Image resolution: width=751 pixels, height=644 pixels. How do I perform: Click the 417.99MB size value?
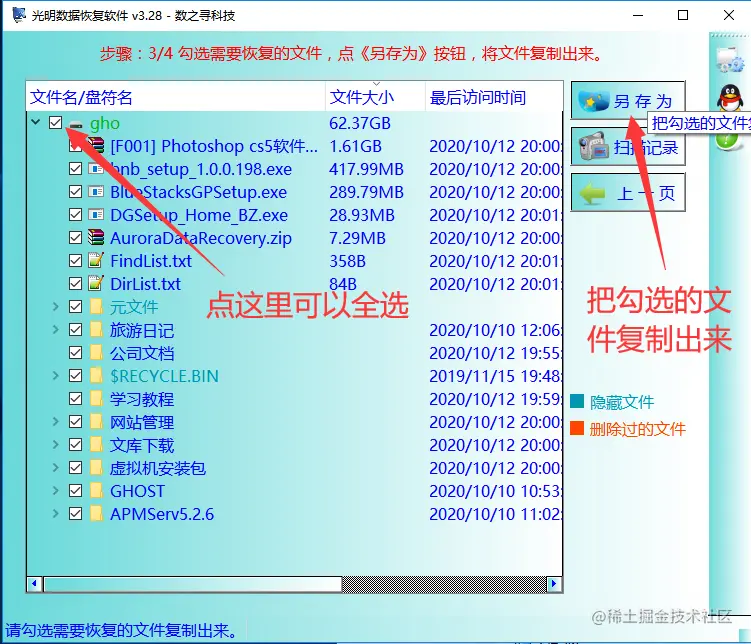(366, 169)
